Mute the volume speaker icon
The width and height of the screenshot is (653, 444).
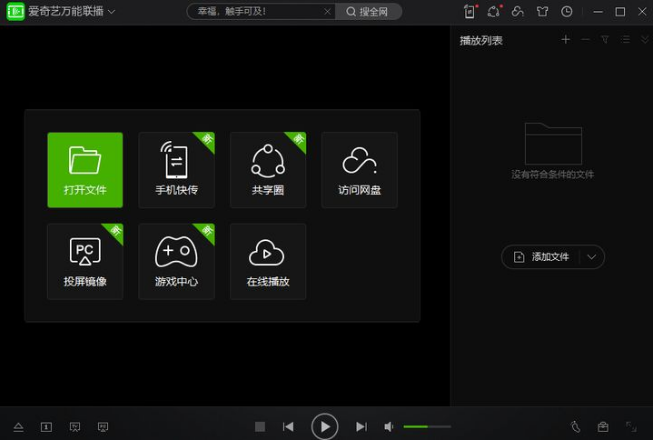pos(389,427)
